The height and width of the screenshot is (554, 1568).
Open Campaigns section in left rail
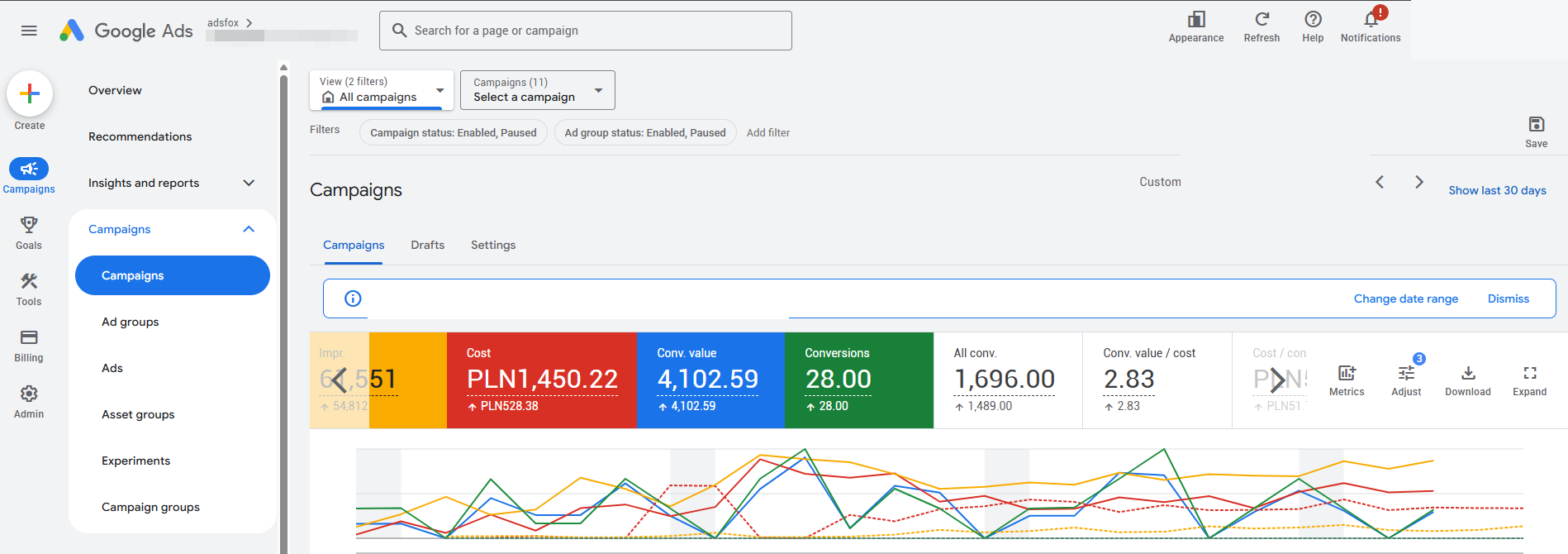[x=29, y=176]
